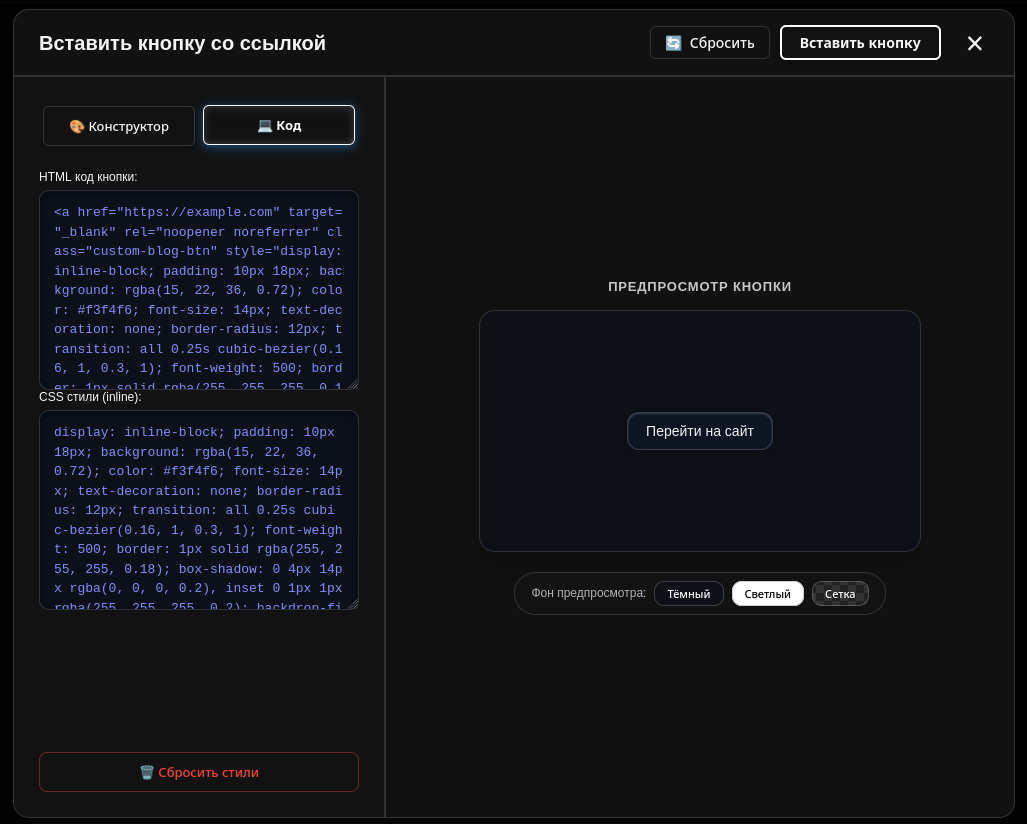Click the Фон предпросмотра label
The image size is (1027, 824).
click(x=588, y=593)
